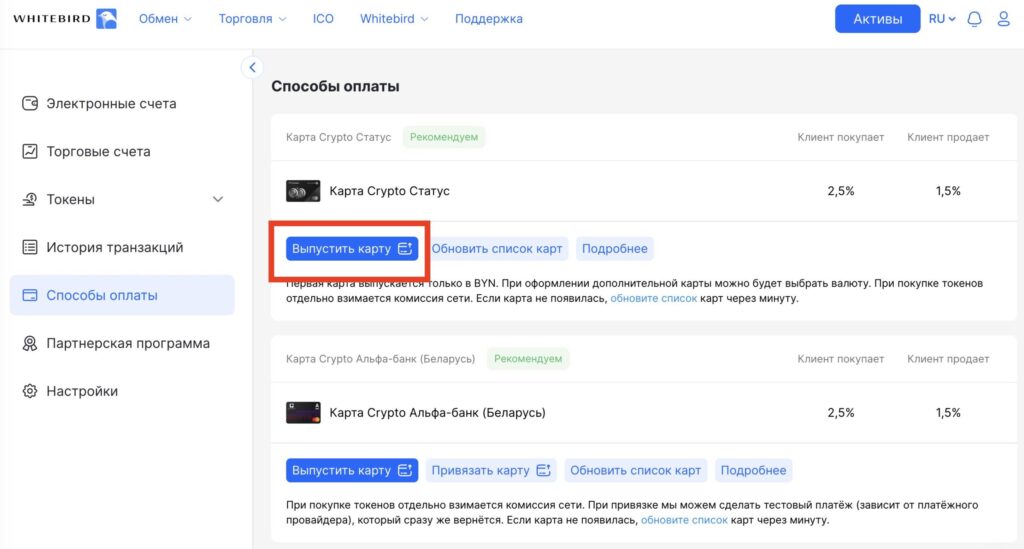
Task: Follow обновите список link in Альфа-банк note
Action: [684, 520]
